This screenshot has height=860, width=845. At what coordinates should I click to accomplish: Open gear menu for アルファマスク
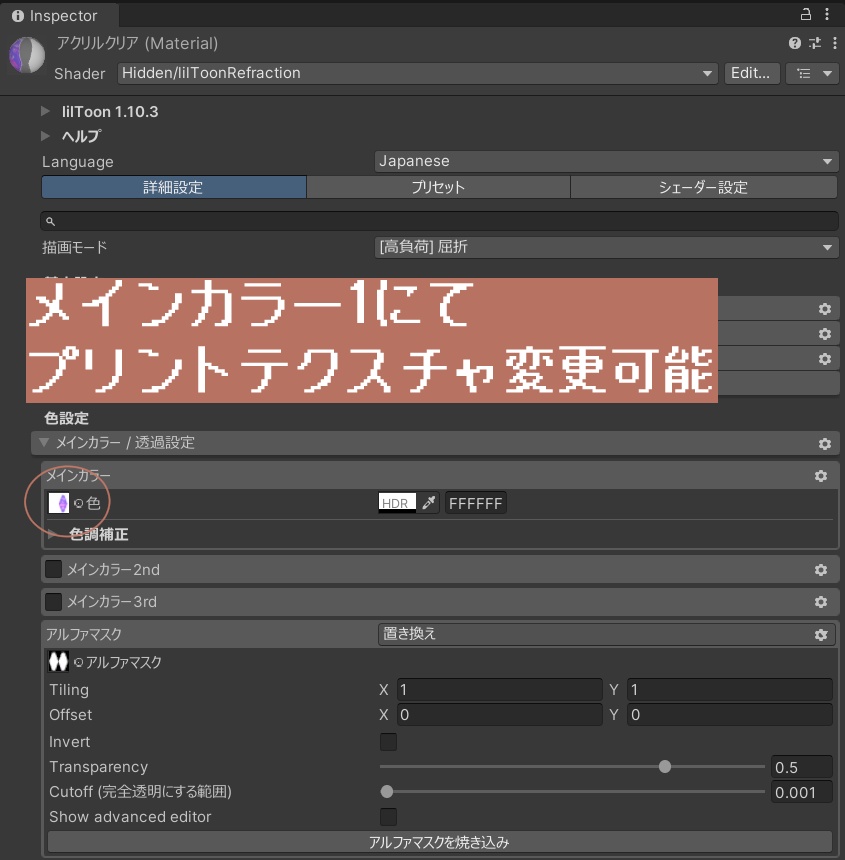point(821,635)
